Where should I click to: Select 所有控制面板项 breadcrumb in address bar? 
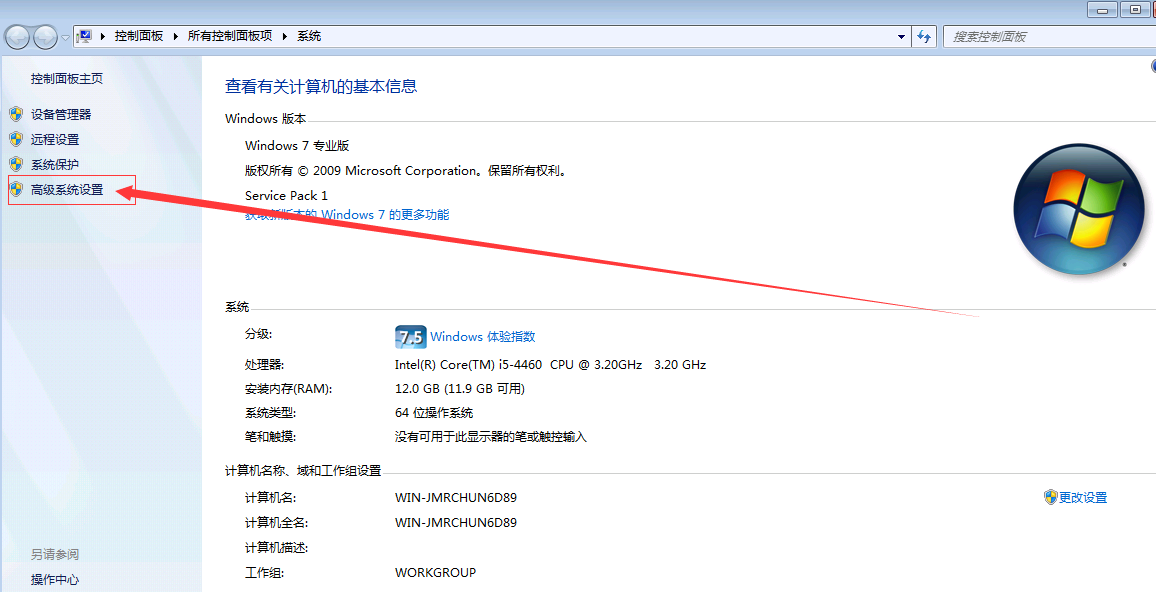[230, 36]
